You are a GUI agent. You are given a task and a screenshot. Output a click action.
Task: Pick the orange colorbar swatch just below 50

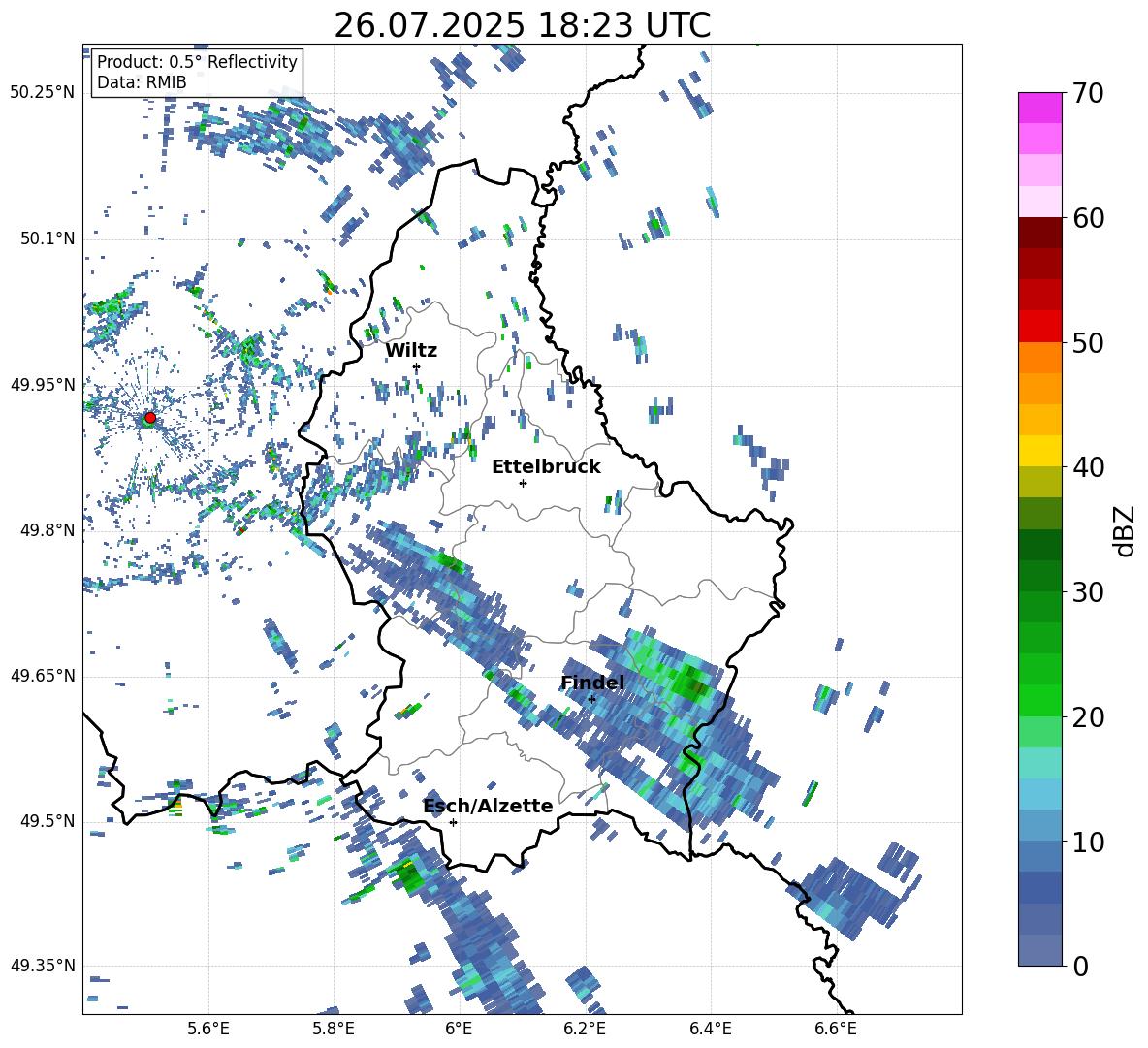1040,357
